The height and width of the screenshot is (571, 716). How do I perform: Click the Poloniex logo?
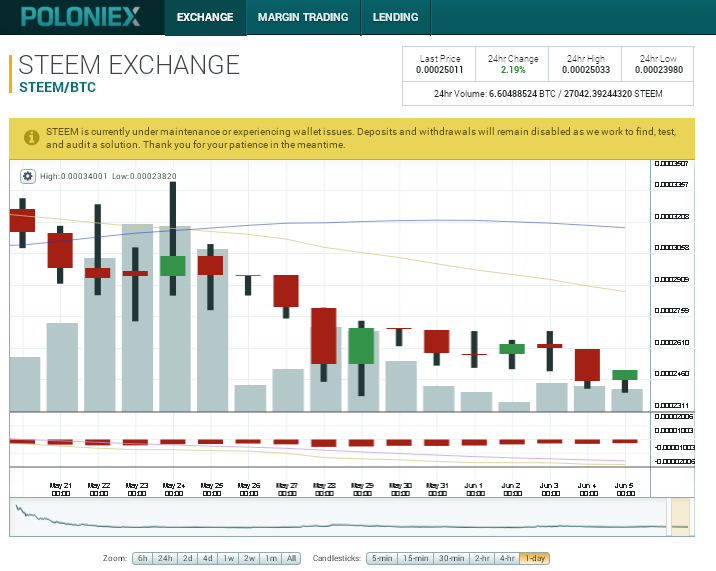(x=80, y=17)
